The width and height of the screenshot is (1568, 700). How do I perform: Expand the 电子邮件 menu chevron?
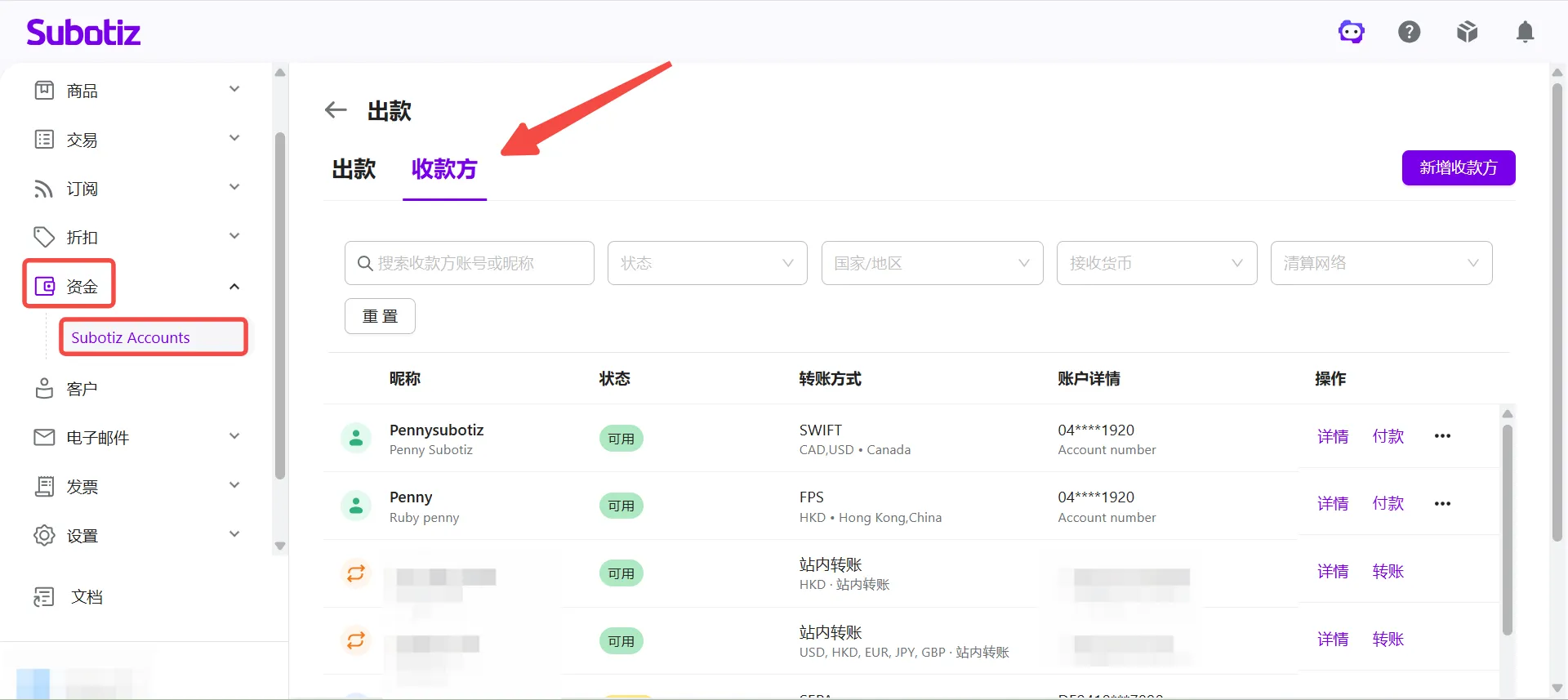[x=234, y=436]
